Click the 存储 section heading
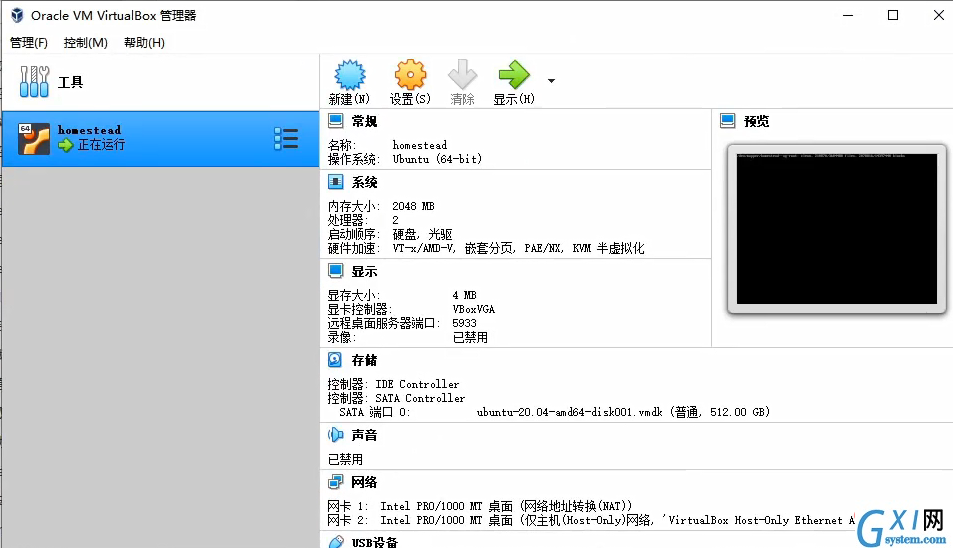Image resolution: width=953 pixels, height=548 pixels. pos(364,360)
